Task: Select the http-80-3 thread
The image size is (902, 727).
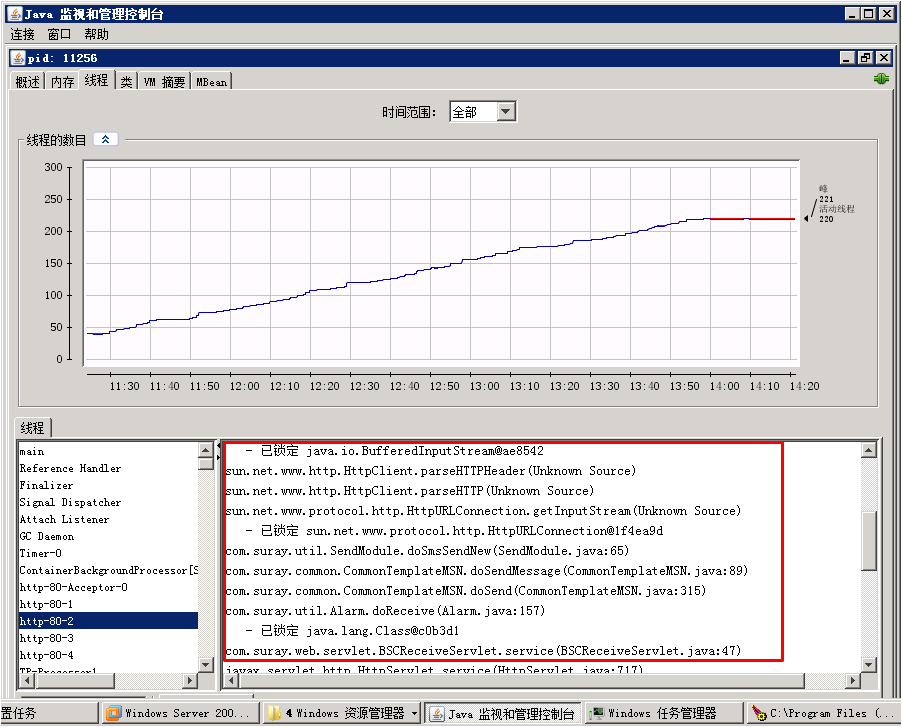Action: (108, 638)
